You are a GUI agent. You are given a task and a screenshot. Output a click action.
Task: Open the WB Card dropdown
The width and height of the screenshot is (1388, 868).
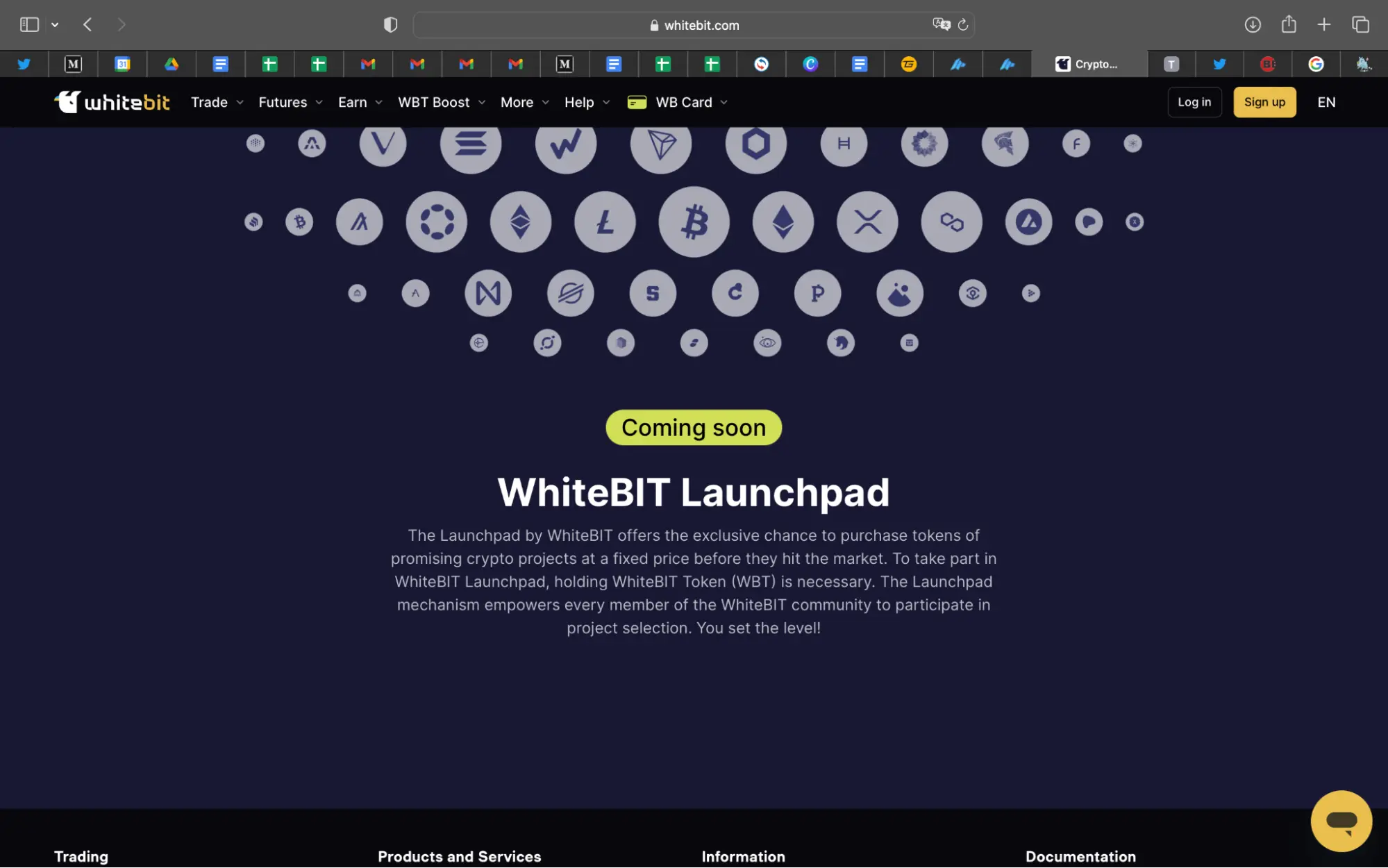pos(677,102)
